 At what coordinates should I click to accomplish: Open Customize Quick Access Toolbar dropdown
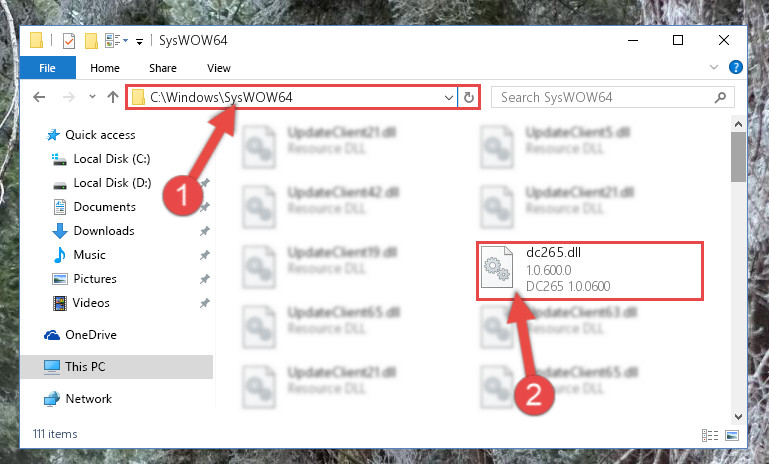pos(139,42)
